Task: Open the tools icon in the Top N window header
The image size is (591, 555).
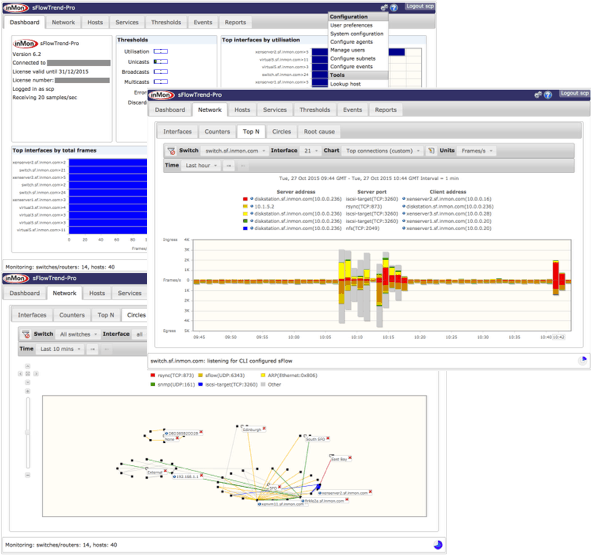Action: click(538, 95)
